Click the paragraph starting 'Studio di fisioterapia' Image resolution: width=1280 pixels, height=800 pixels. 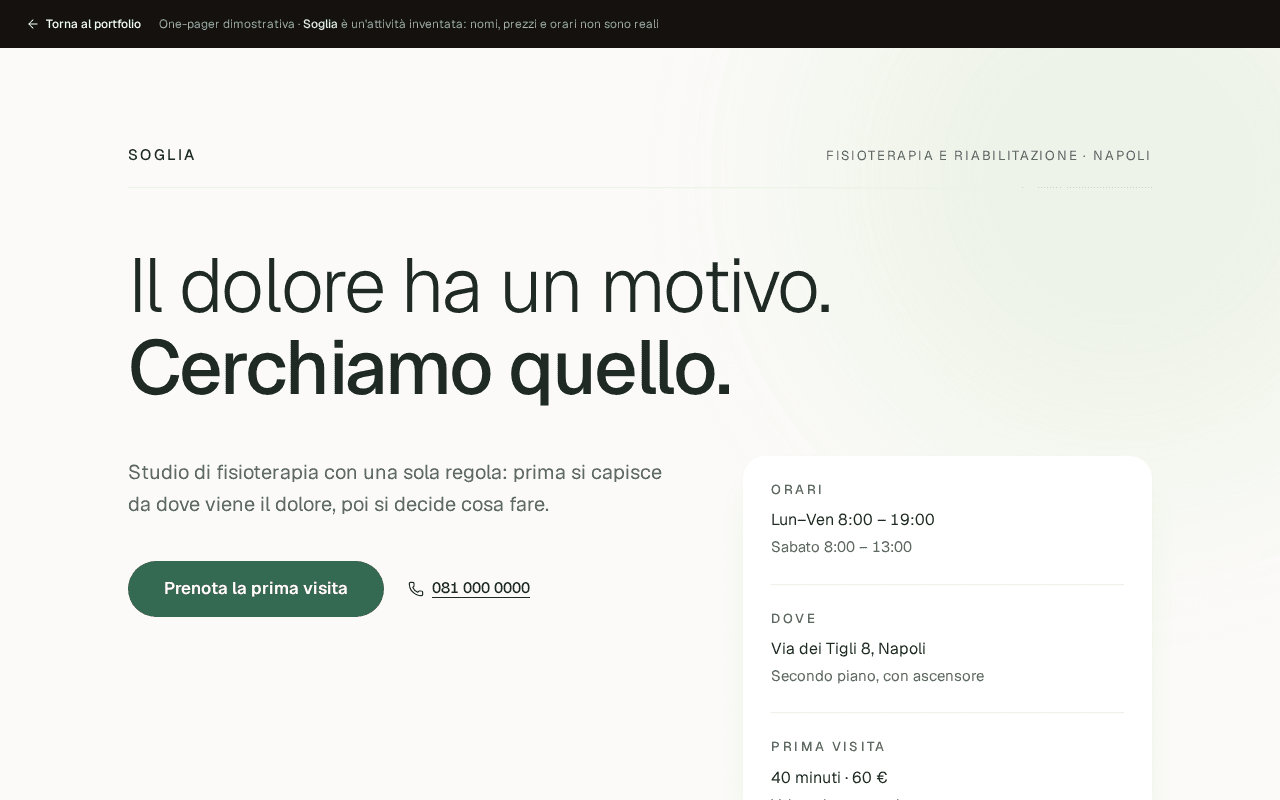coord(395,488)
